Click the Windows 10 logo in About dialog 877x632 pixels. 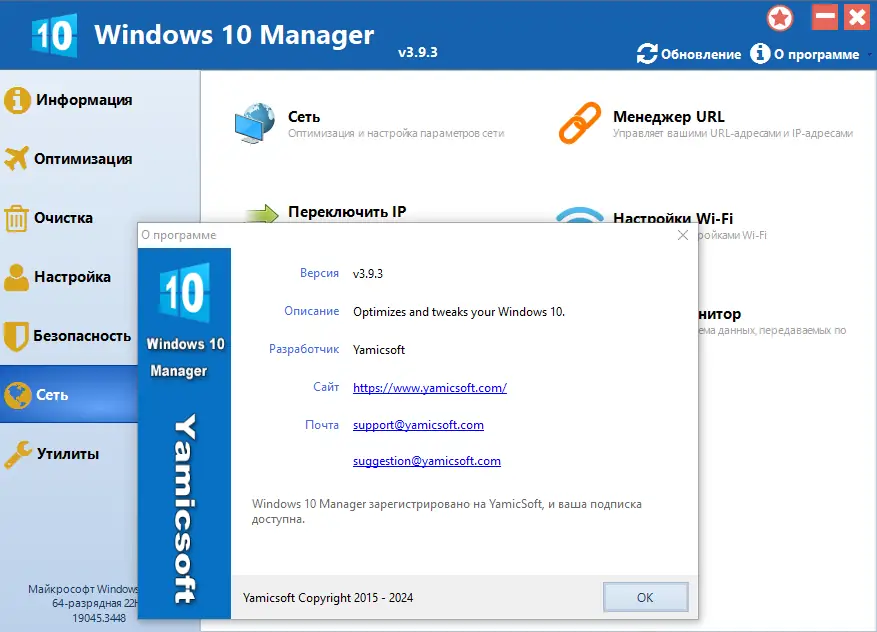[185, 293]
